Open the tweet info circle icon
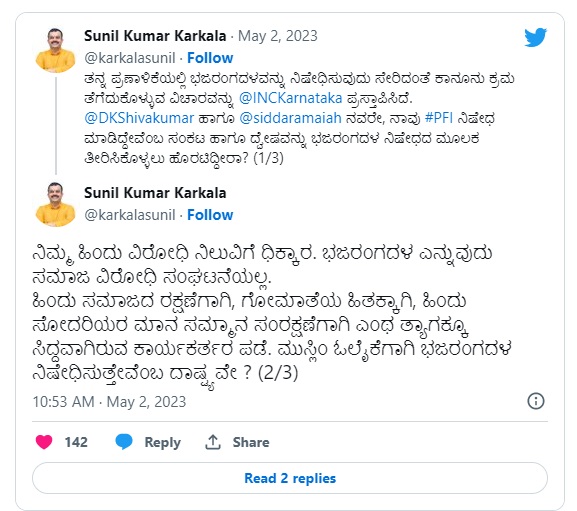 tap(536, 401)
